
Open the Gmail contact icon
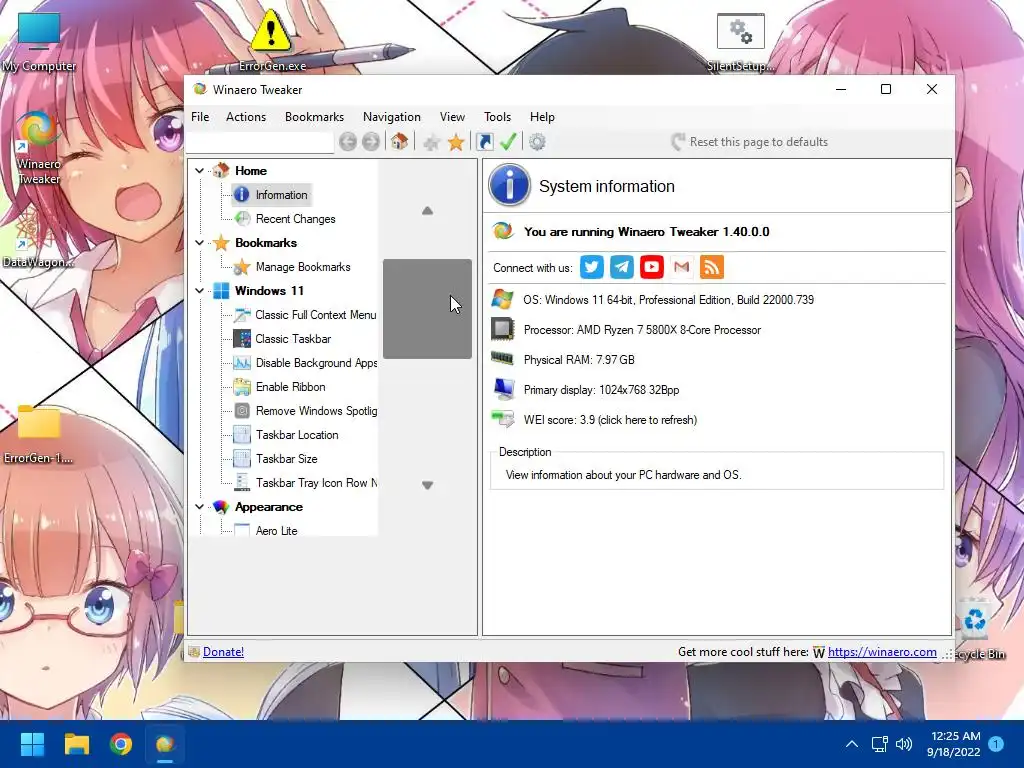click(x=682, y=267)
